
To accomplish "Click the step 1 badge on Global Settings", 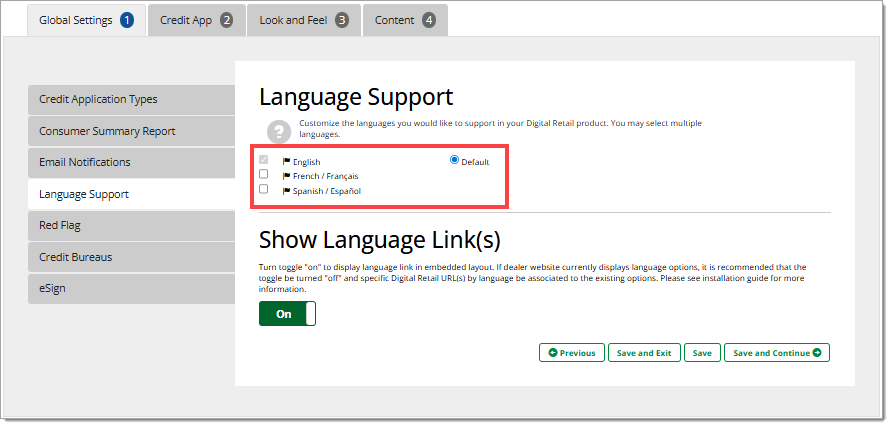I will coord(127,20).
